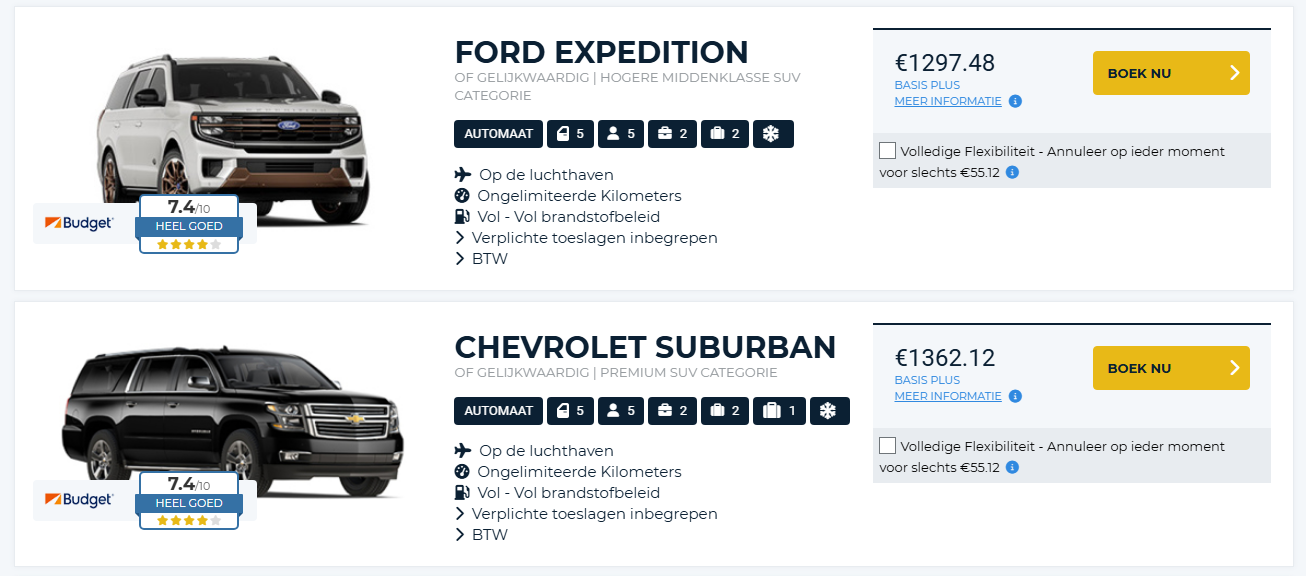Click the airplane icon on the Ford Expedition listing
Image resolution: width=1306 pixels, height=576 pixels.
click(x=462, y=175)
